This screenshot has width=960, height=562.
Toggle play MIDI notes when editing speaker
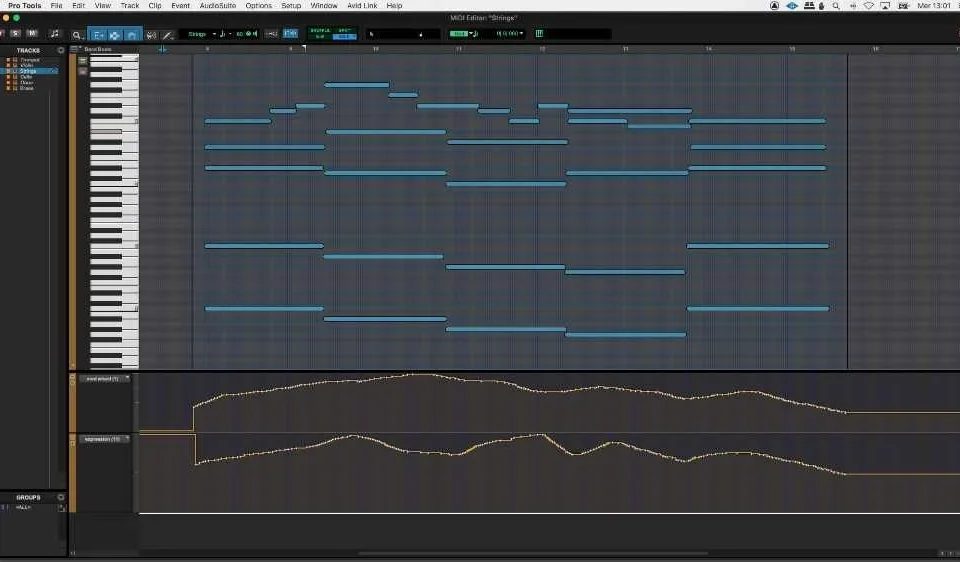[255, 34]
